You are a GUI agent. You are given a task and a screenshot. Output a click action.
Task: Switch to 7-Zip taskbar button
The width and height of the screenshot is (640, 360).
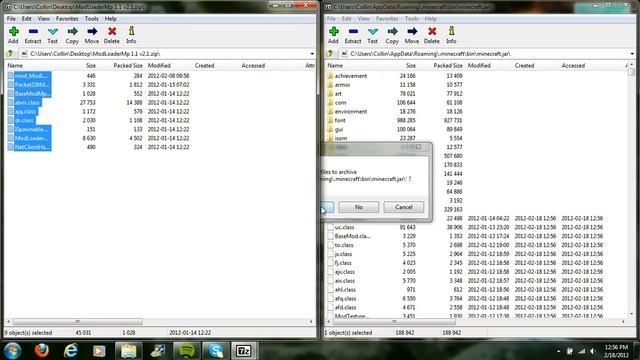tap(244, 351)
